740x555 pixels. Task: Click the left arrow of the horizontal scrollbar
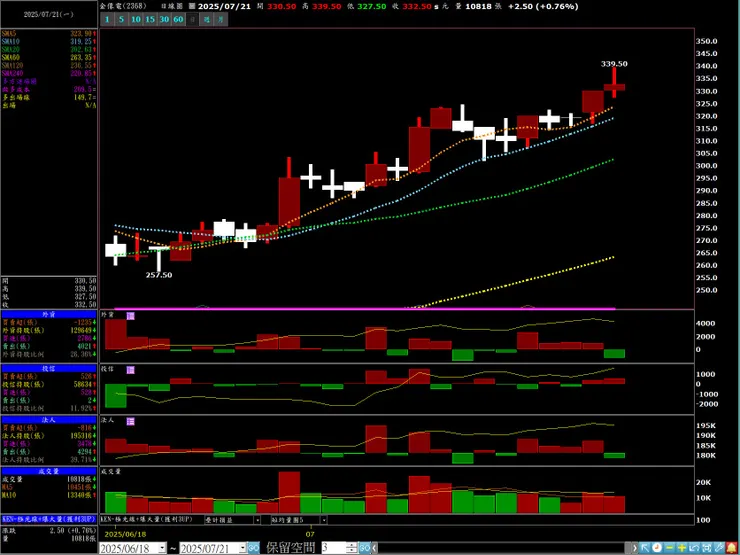pyautogui.click(x=375, y=548)
